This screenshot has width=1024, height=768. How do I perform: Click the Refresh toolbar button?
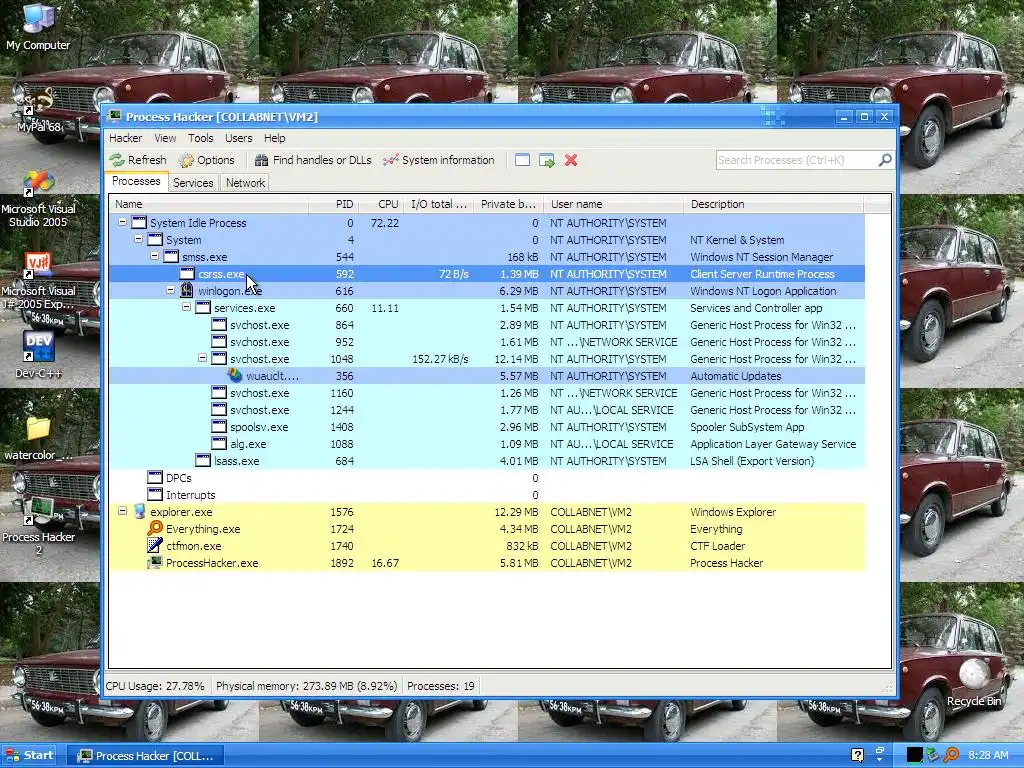[x=138, y=160]
